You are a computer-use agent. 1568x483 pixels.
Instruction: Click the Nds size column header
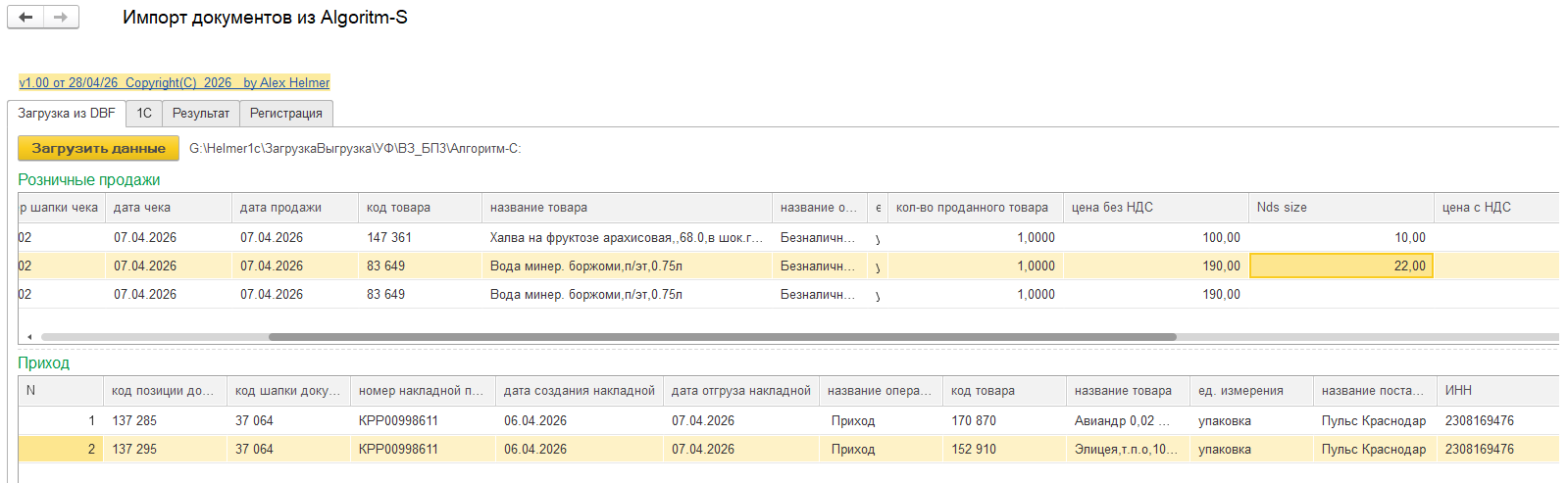coord(1282,208)
